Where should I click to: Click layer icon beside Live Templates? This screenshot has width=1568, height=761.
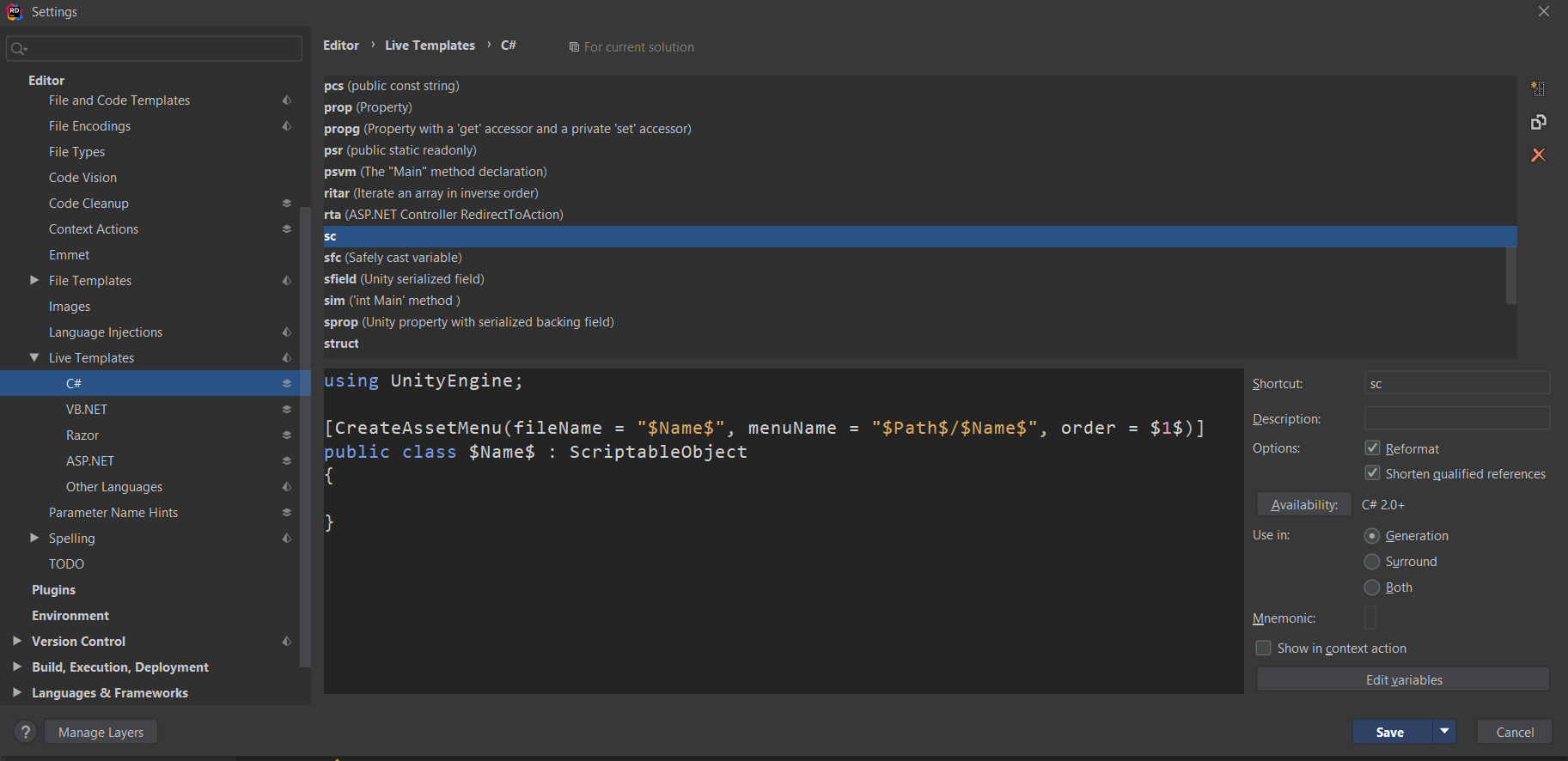pyautogui.click(x=286, y=358)
